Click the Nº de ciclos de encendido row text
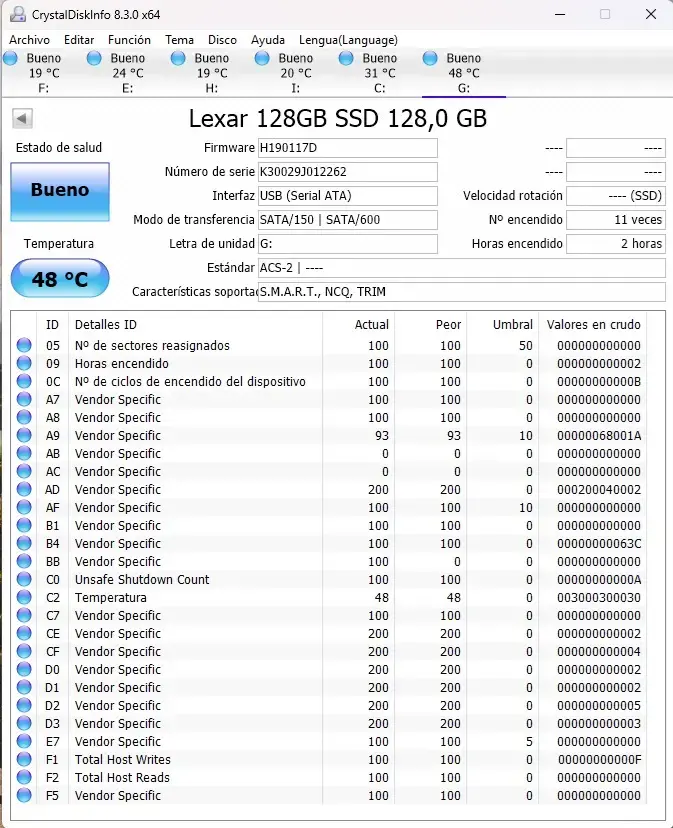This screenshot has height=828, width=673. (x=190, y=381)
